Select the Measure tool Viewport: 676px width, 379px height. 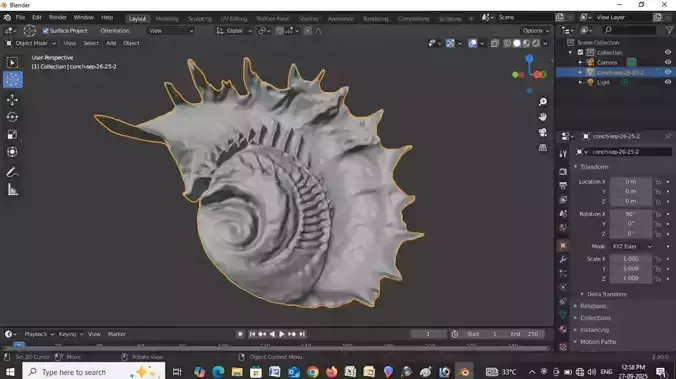pyautogui.click(x=12, y=190)
